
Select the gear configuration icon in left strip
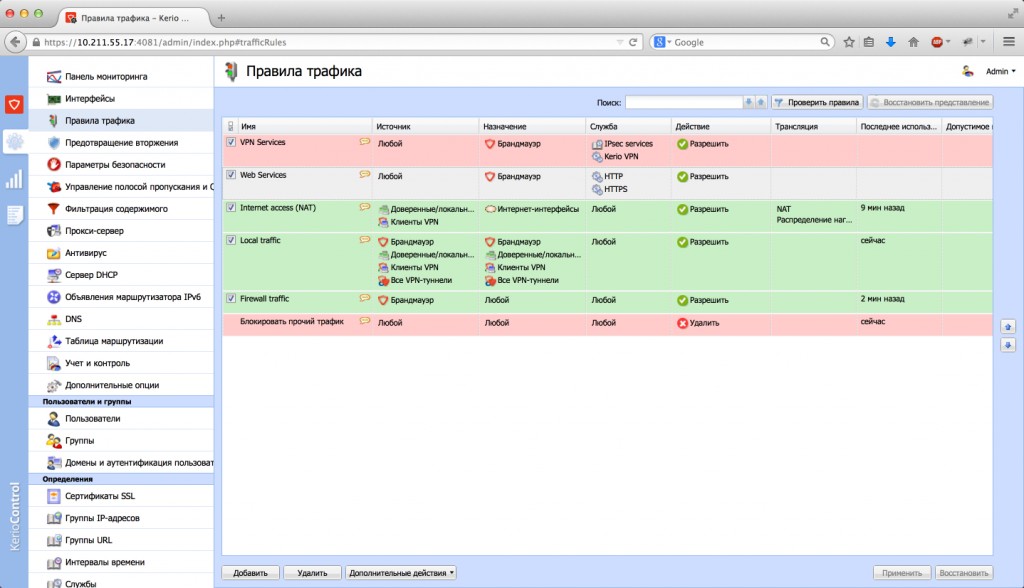coord(14,141)
